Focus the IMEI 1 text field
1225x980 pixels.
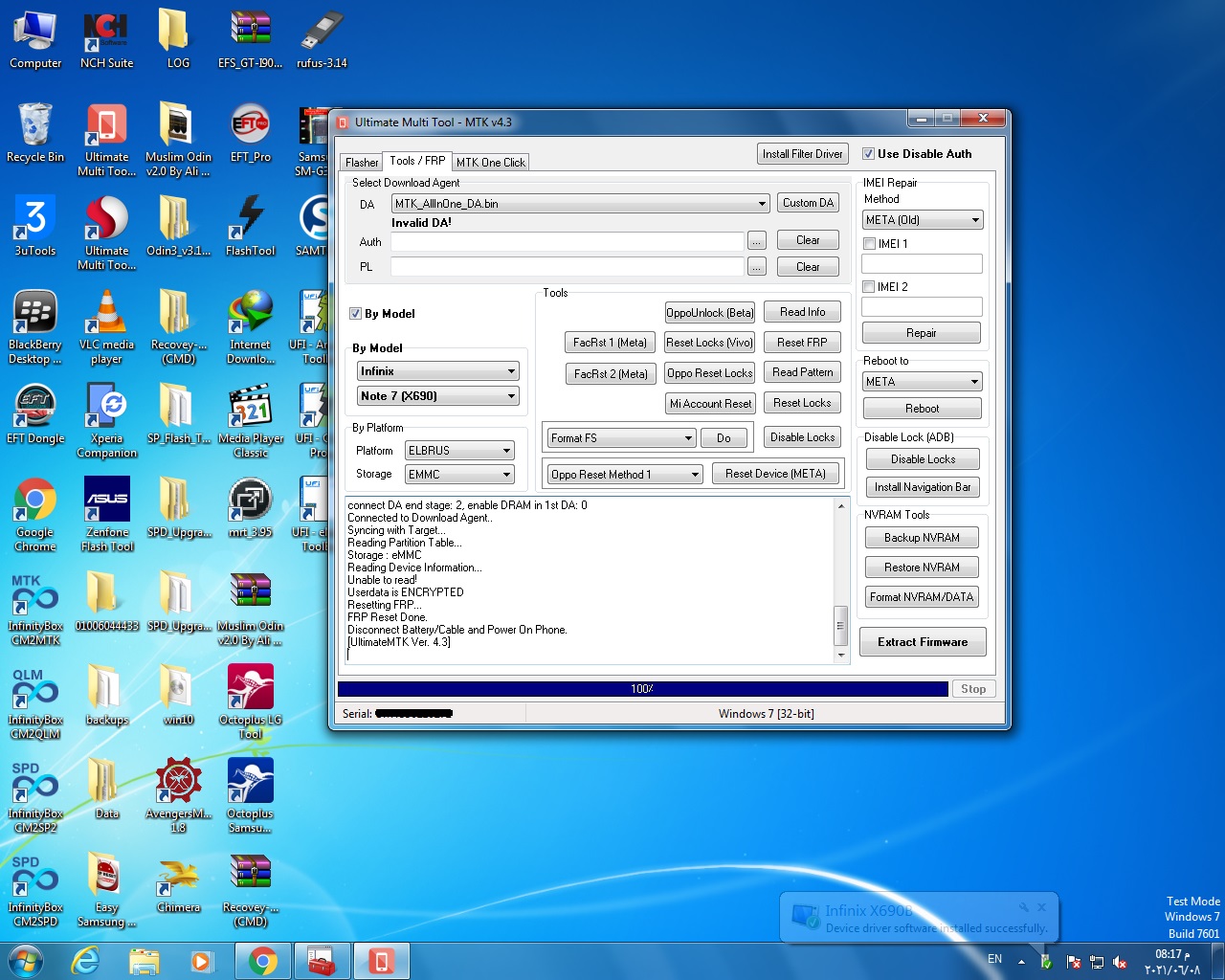[922, 263]
